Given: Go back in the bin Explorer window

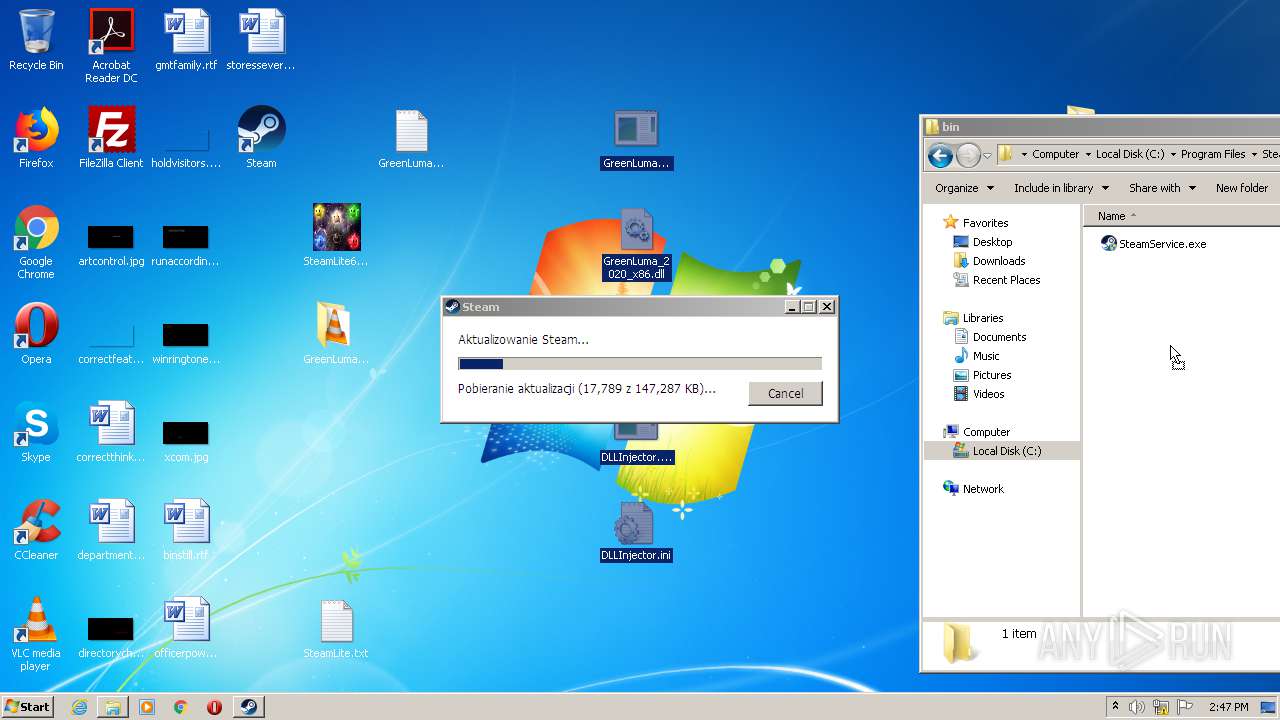Looking at the screenshot, I should [x=940, y=155].
